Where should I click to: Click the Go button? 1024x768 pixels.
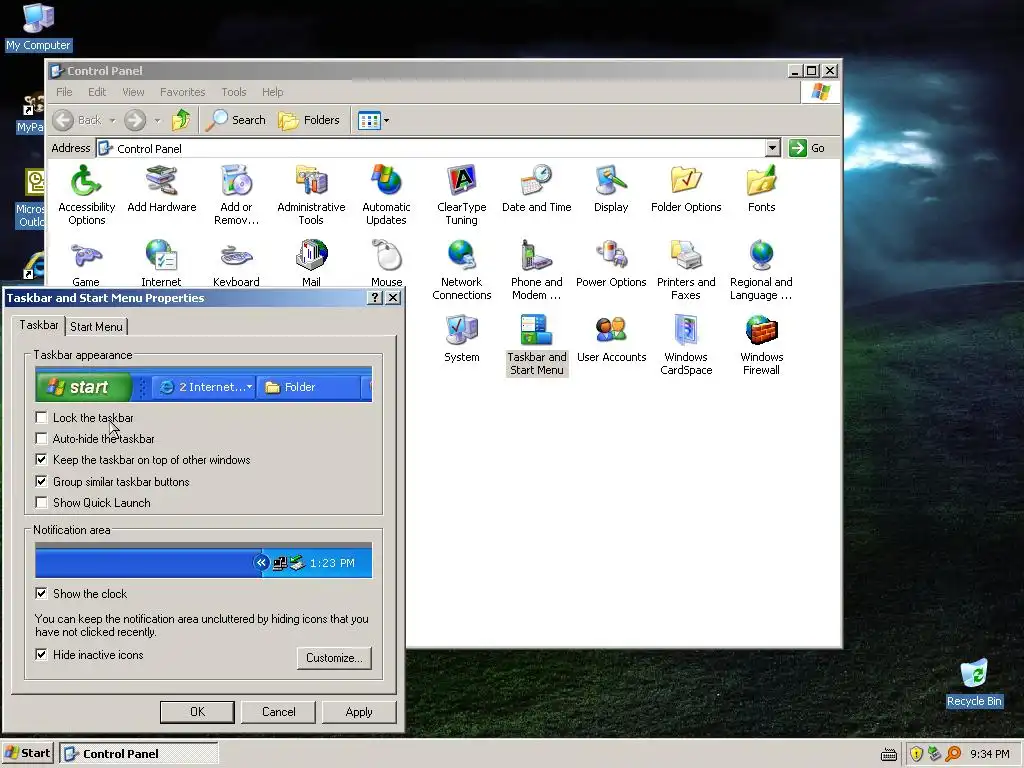807,148
